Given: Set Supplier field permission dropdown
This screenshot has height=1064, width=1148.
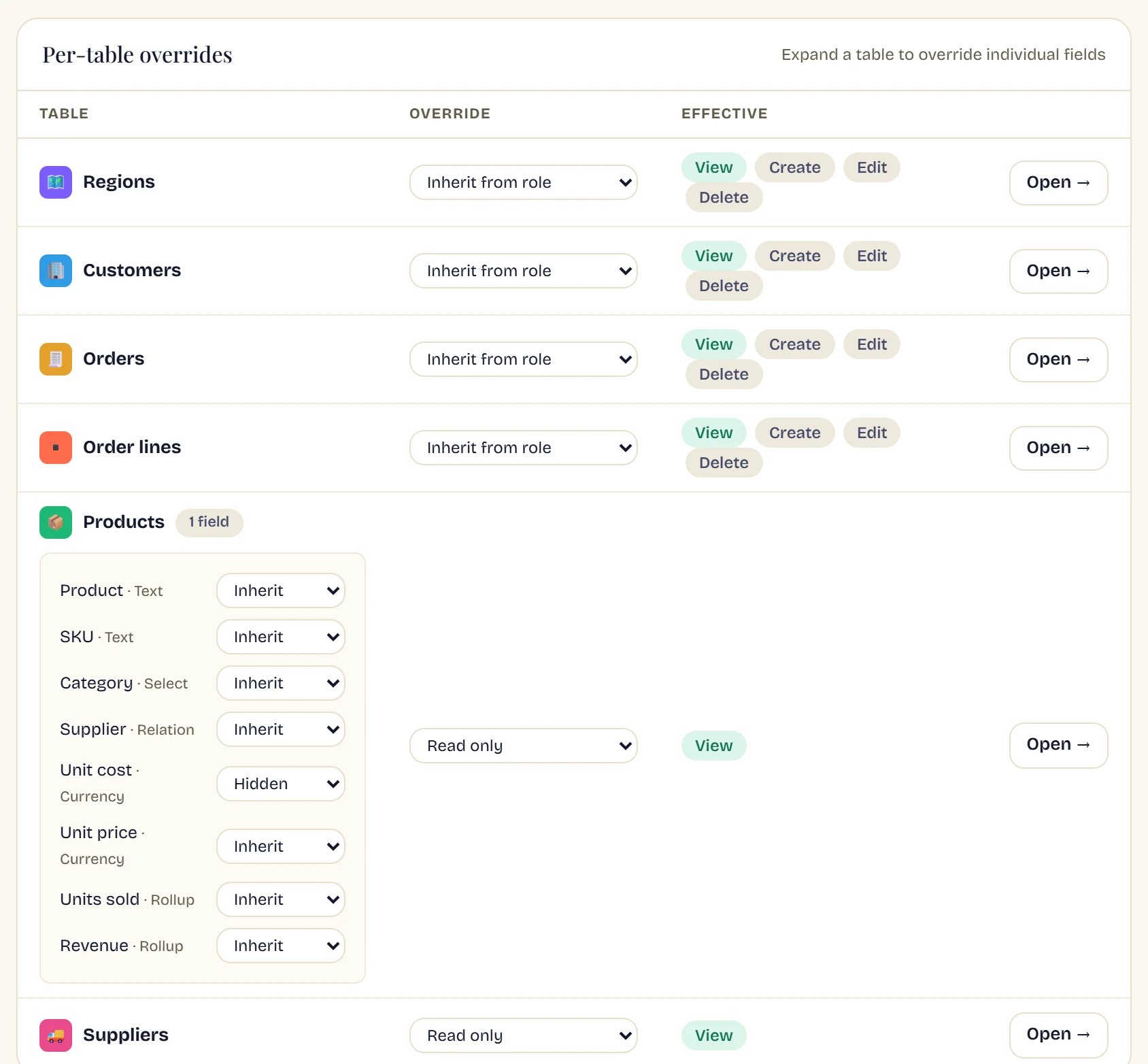Looking at the screenshot, I should click(x=281, y=729).
